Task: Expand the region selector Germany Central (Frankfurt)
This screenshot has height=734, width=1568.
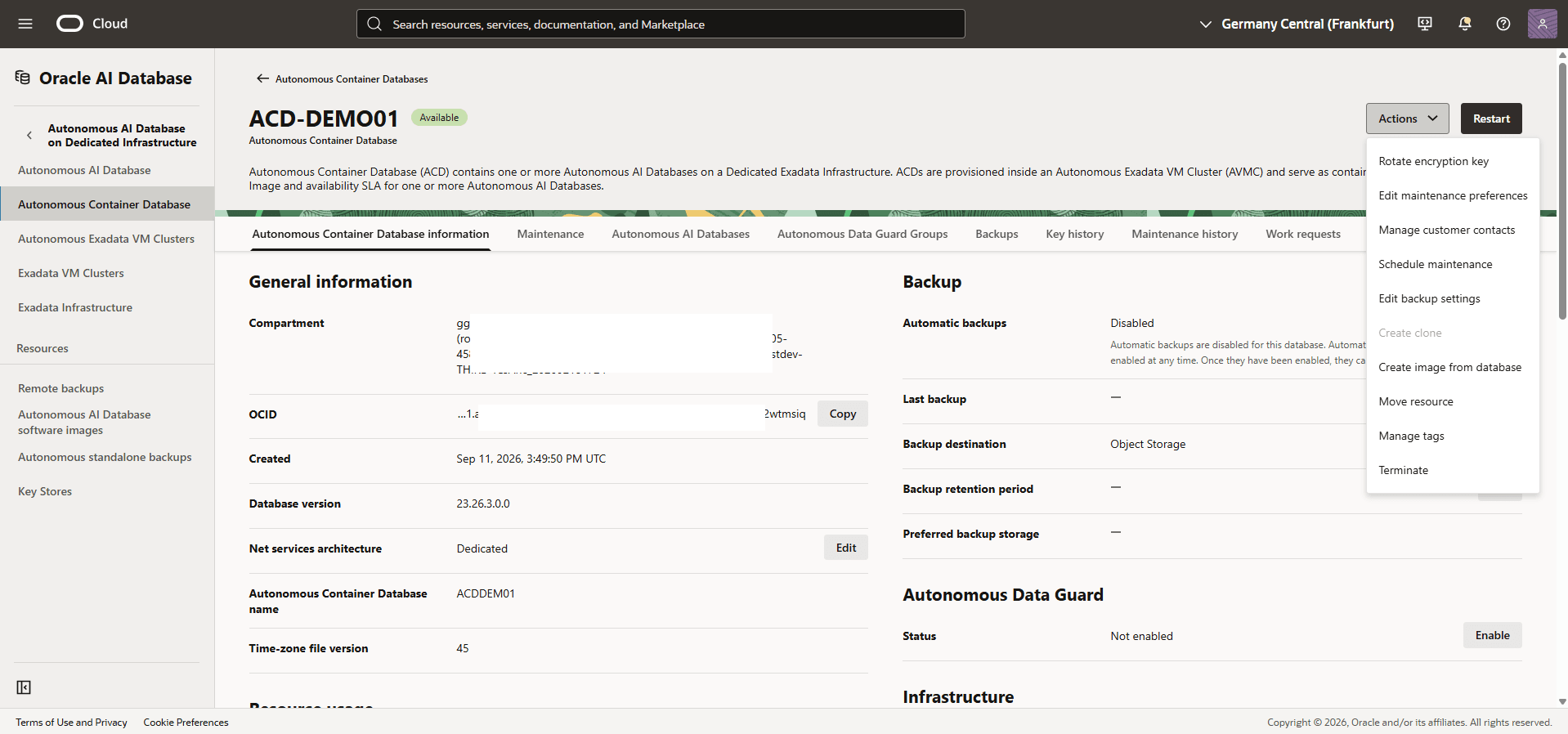Action: (x=1297, y=24)
